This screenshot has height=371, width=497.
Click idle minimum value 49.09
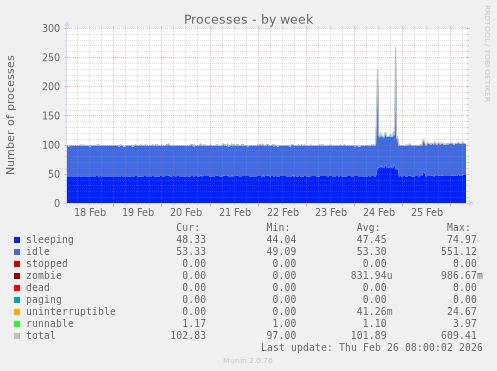tap(281, 252)
